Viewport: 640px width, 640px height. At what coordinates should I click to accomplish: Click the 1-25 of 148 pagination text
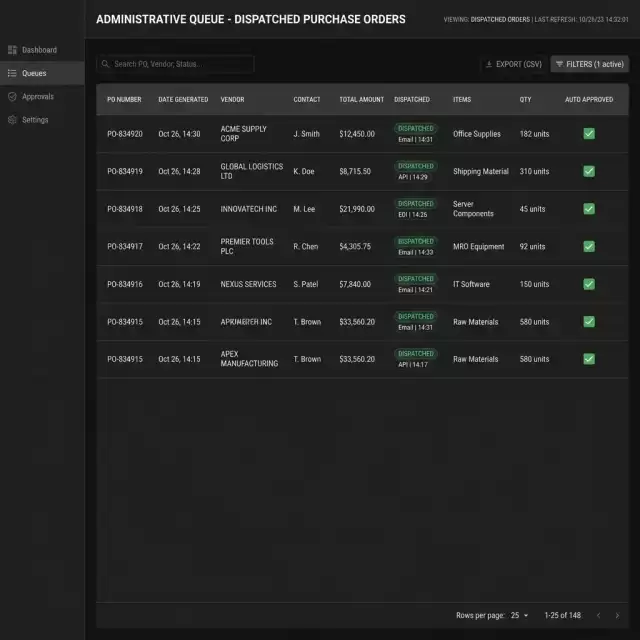[562, 615]
